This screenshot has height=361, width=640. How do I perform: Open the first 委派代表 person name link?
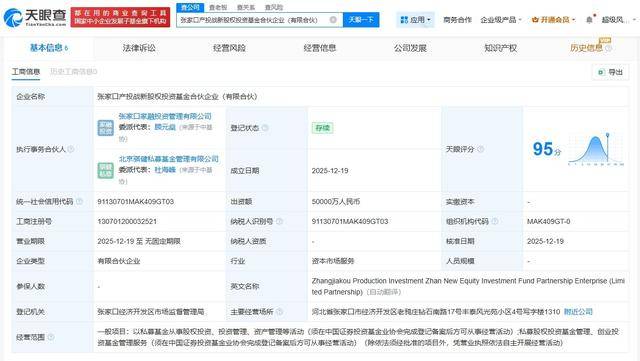(x=165, y=127)
